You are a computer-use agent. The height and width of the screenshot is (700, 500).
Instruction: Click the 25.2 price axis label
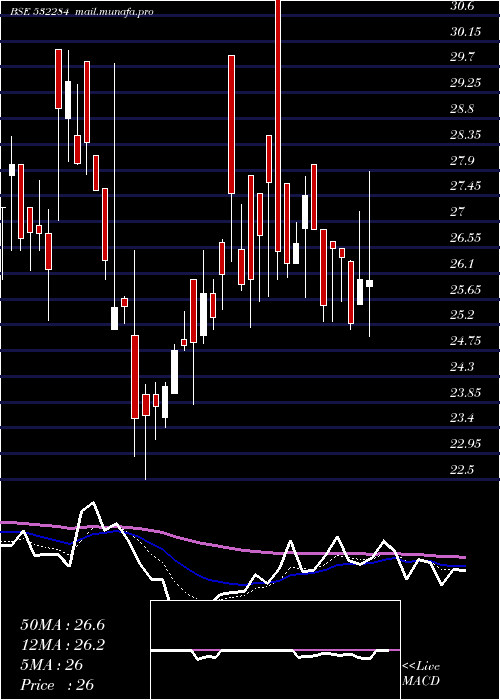click(461, 315)
